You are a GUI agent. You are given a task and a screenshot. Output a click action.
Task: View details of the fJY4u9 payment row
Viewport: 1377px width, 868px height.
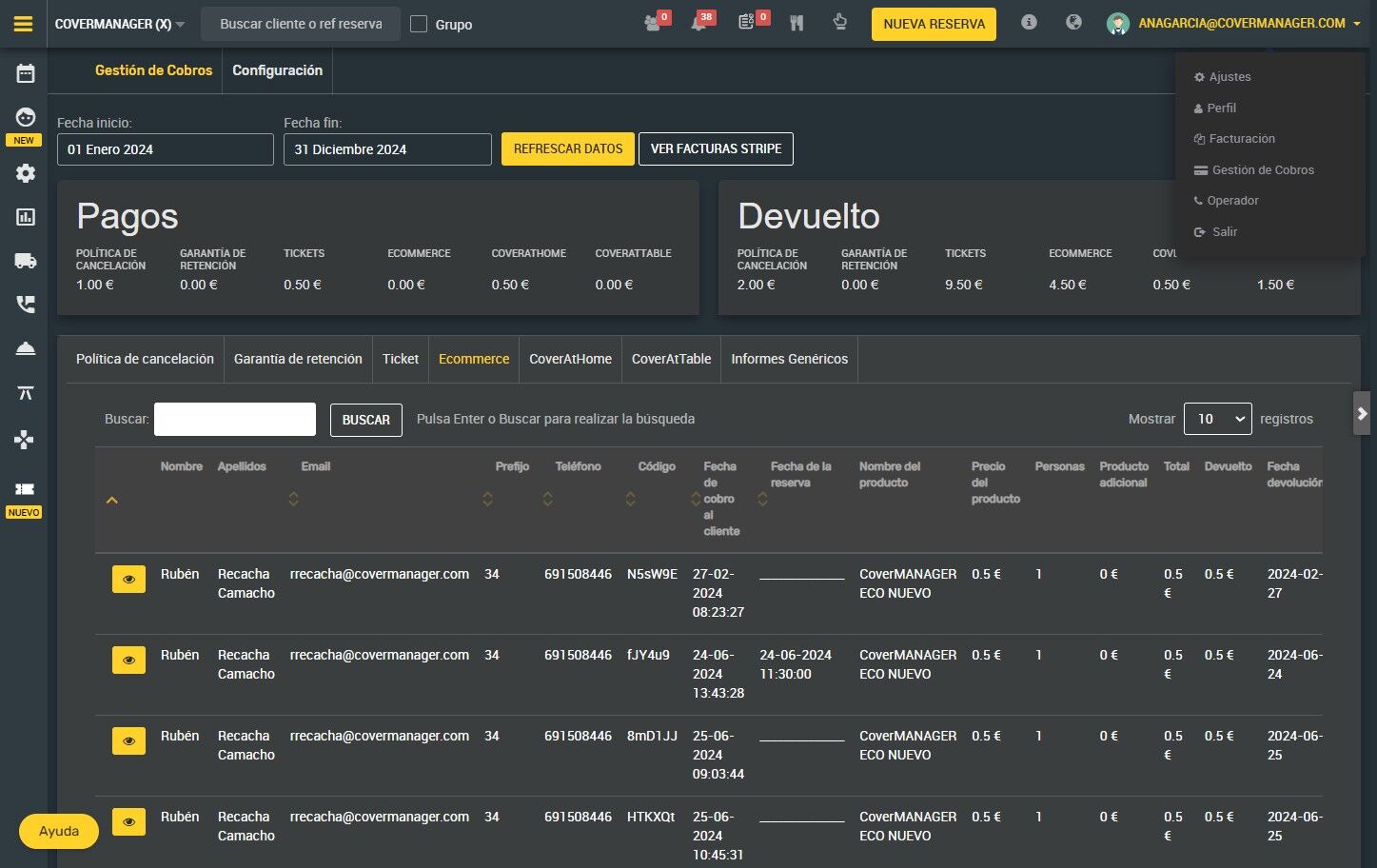tap(128, 660)
